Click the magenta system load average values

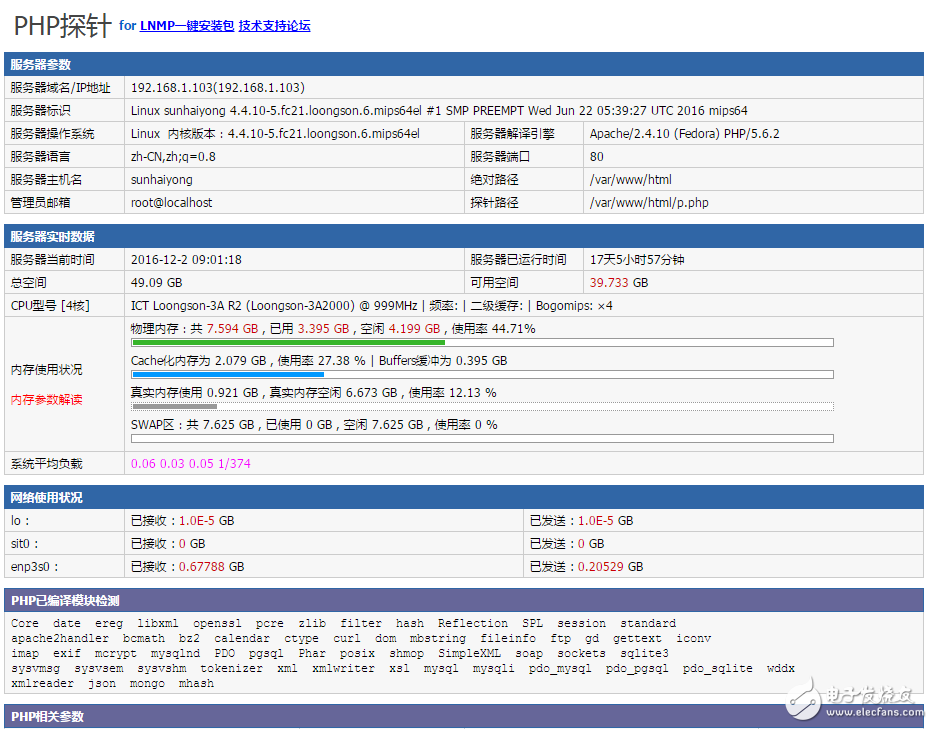click(190, 464)
